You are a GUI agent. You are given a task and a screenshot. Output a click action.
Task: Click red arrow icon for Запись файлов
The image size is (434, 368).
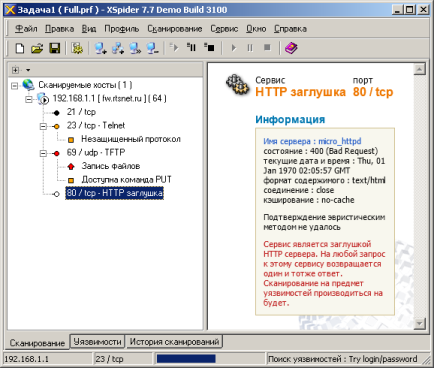click(x=71, y=166)
